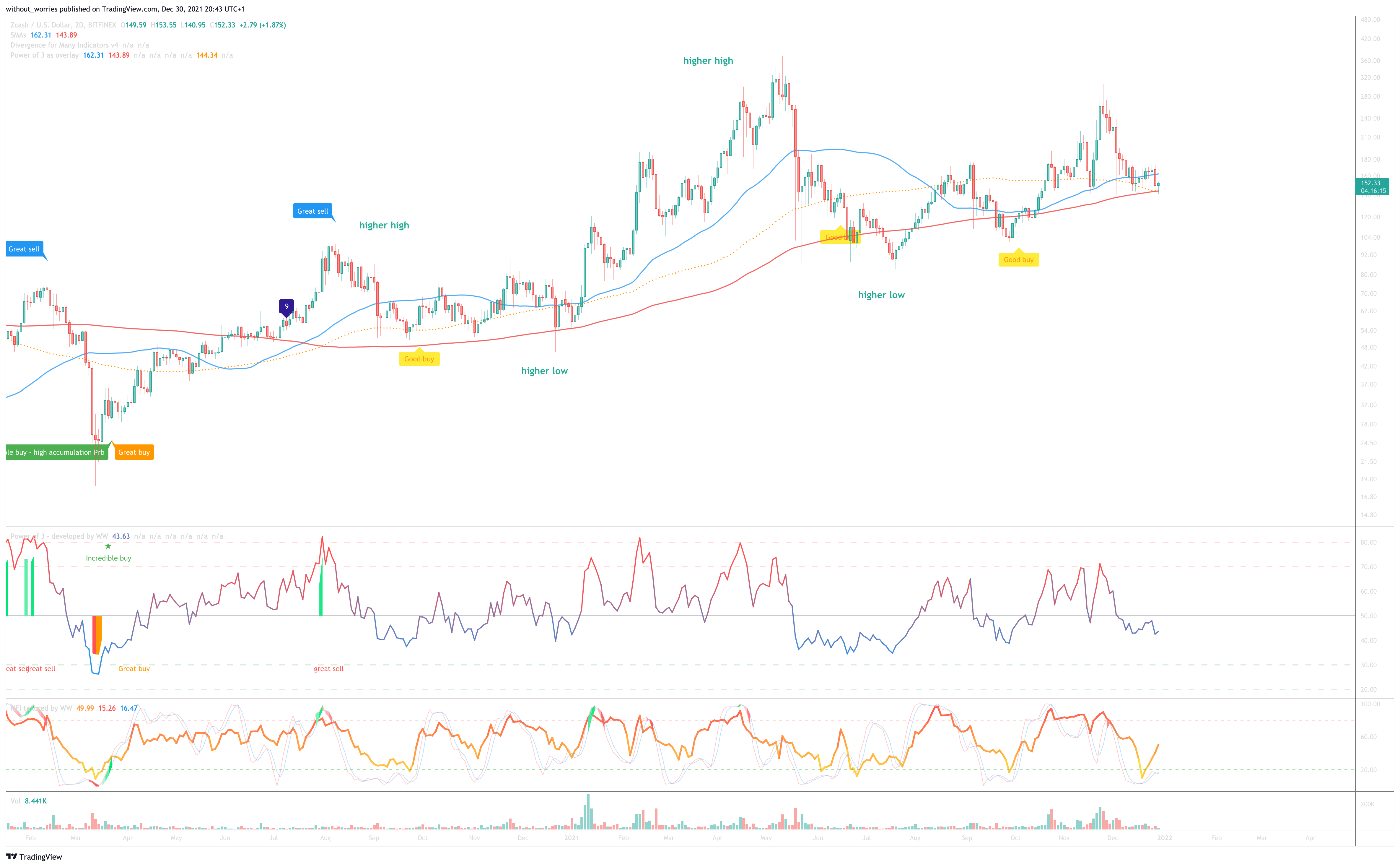Image resolution: width=1400 pixels, height=867 pixels.
Task: Select the Good buy label below October 2020 candles
Action: coord(419,358)
